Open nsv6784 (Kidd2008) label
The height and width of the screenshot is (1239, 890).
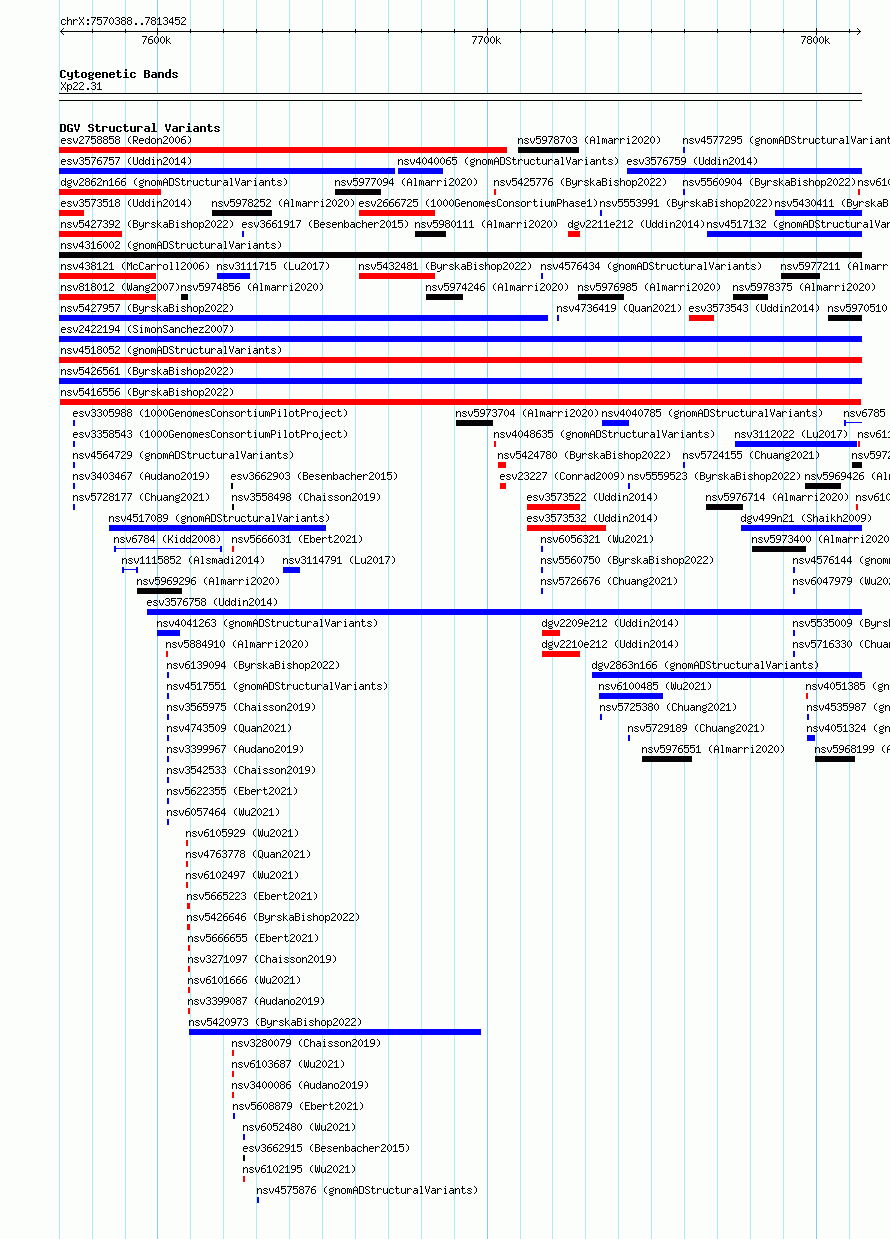click(167, 540)
